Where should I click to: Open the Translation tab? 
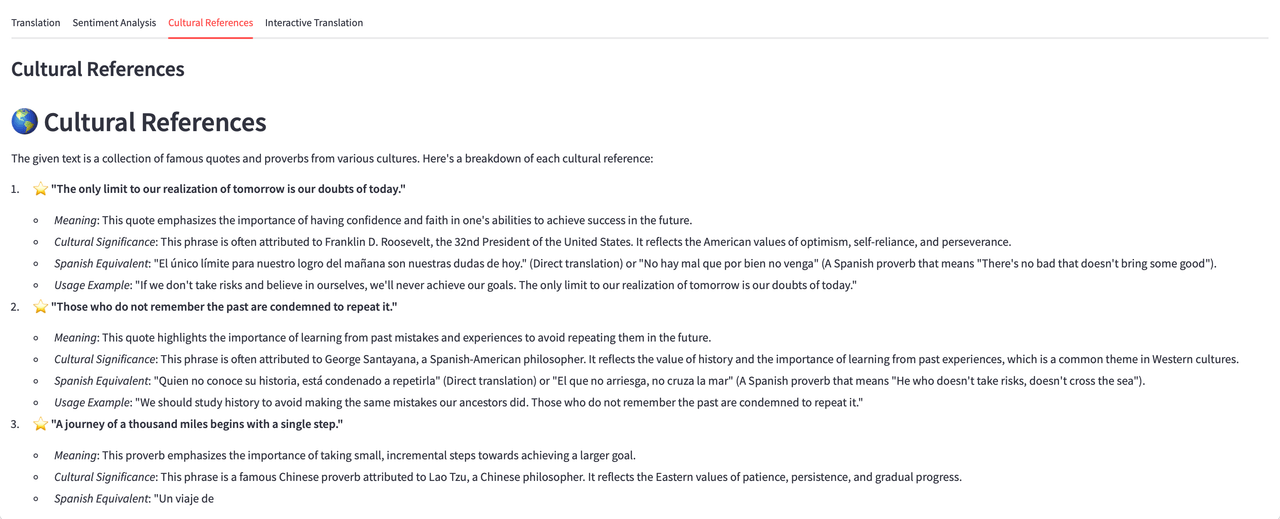(x=36, y=23)
